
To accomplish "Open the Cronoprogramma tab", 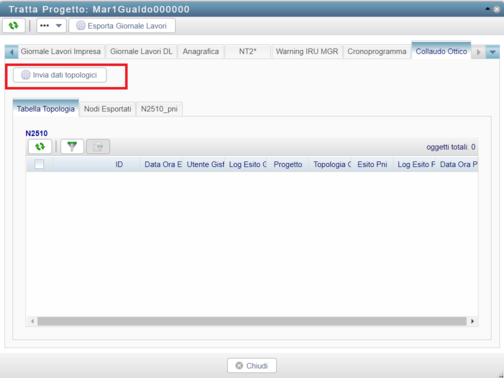I will click(377, 52).
